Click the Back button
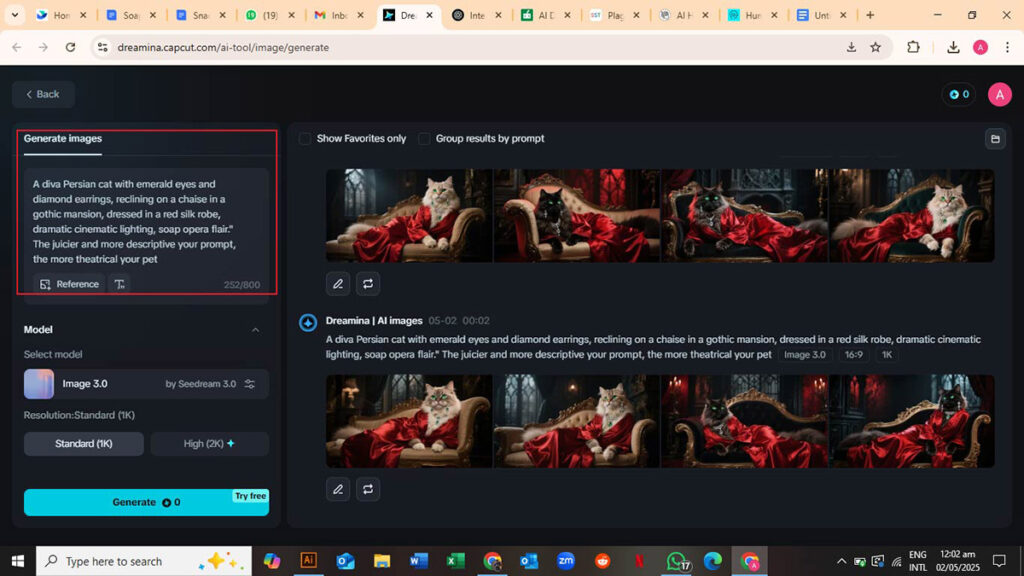The width and height of the screenshot is (1024, 576). click(x=42, y=95)
